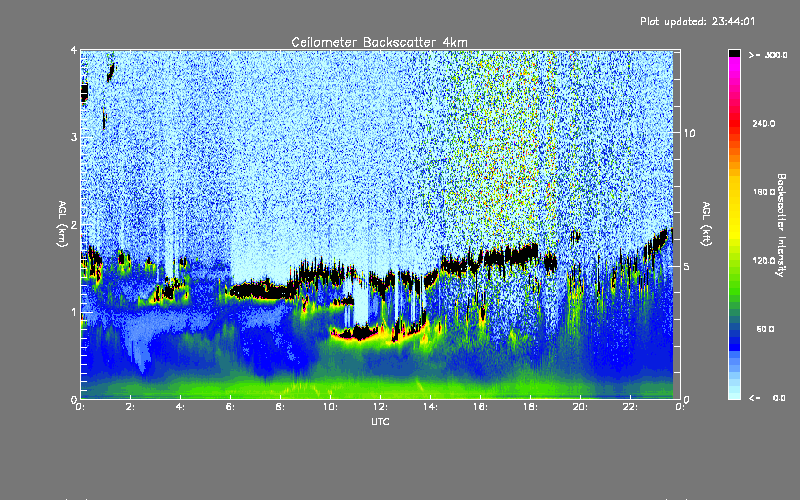The image size is (800, 500).
Task: Click the 2 km tick label
Action: click(x=74, y=225)
